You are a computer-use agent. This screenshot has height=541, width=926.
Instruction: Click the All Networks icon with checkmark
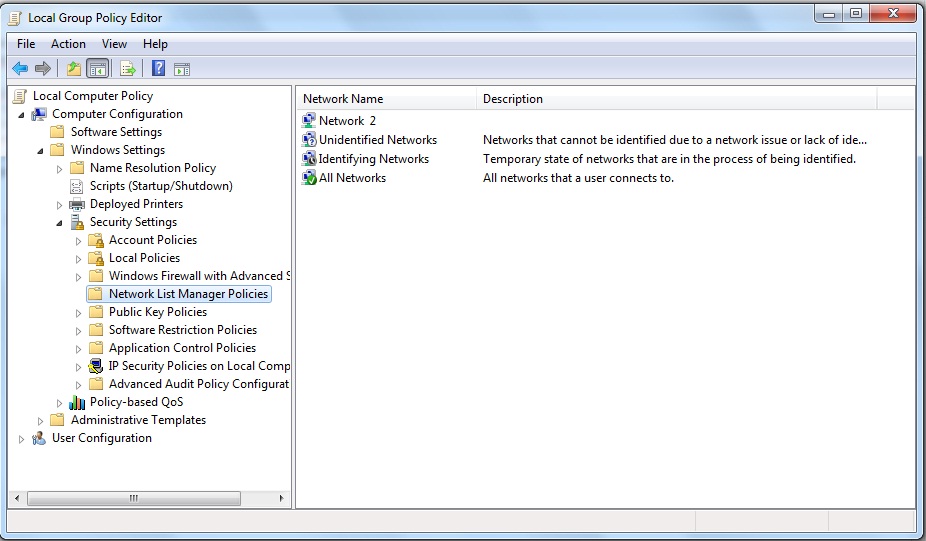pyautogui.click(x=309, y=178)
